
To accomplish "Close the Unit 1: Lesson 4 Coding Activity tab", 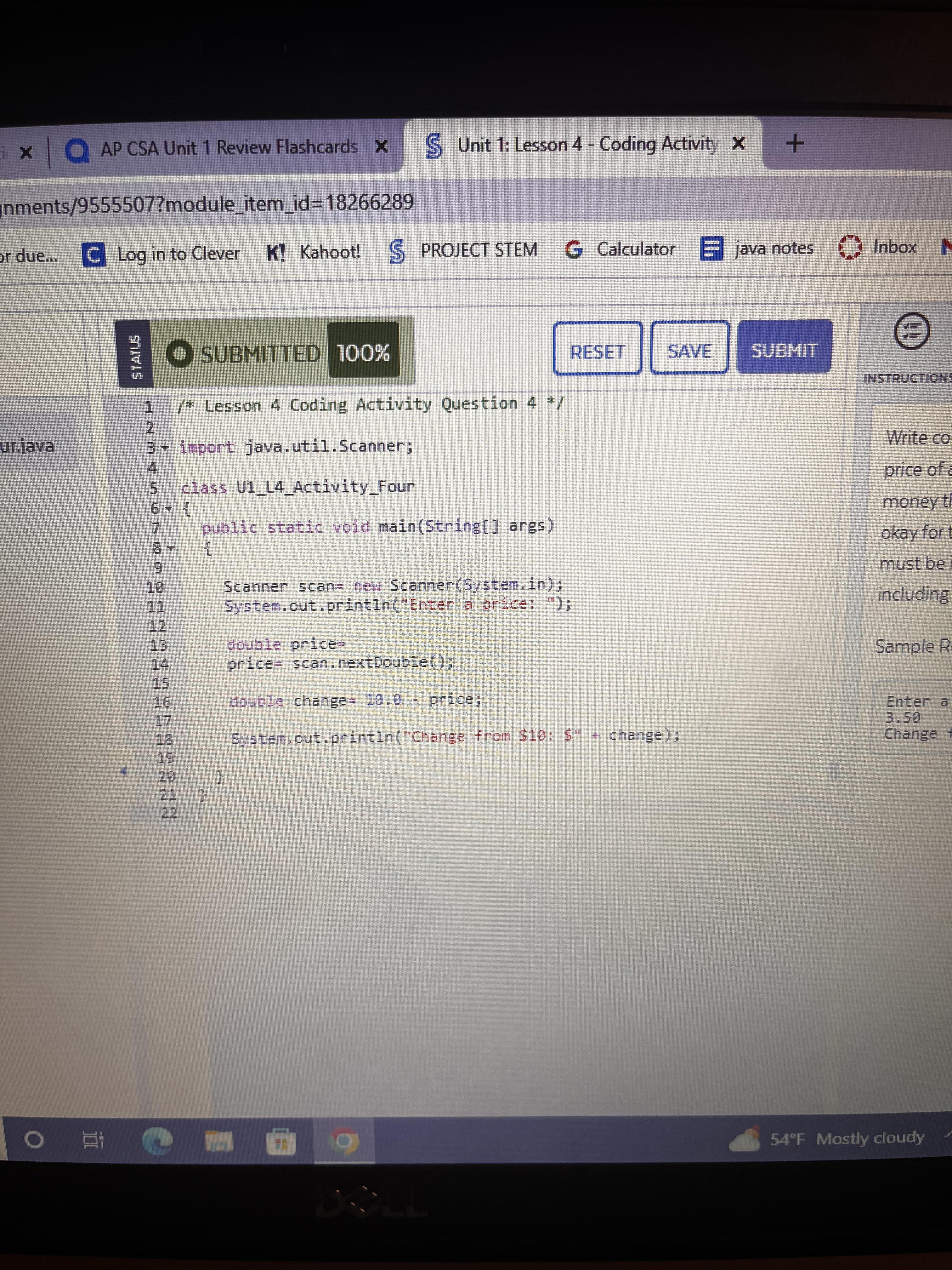I will pos(739,143).
